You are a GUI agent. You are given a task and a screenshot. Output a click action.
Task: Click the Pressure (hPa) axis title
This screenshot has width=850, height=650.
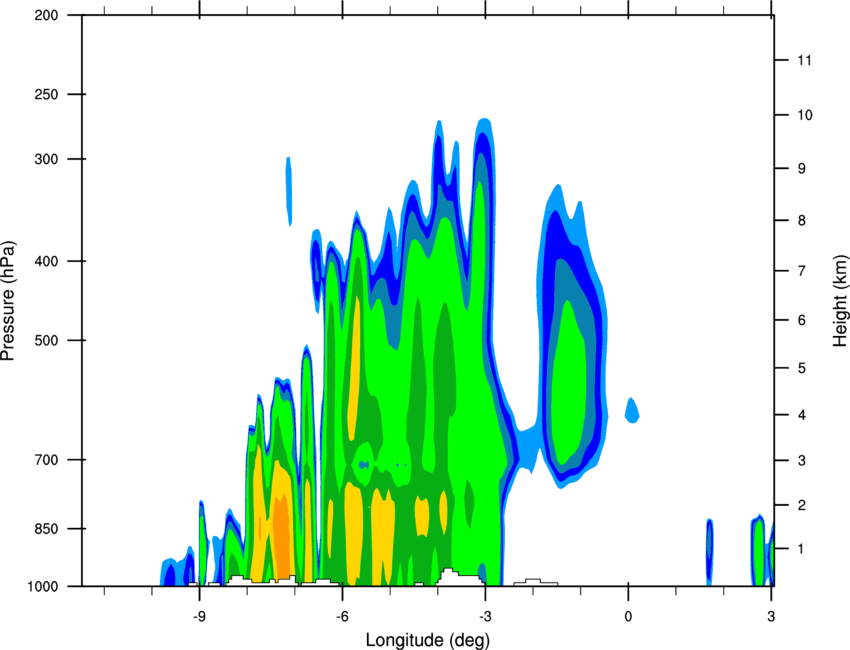pyautogui.click(x=8, y=301)
